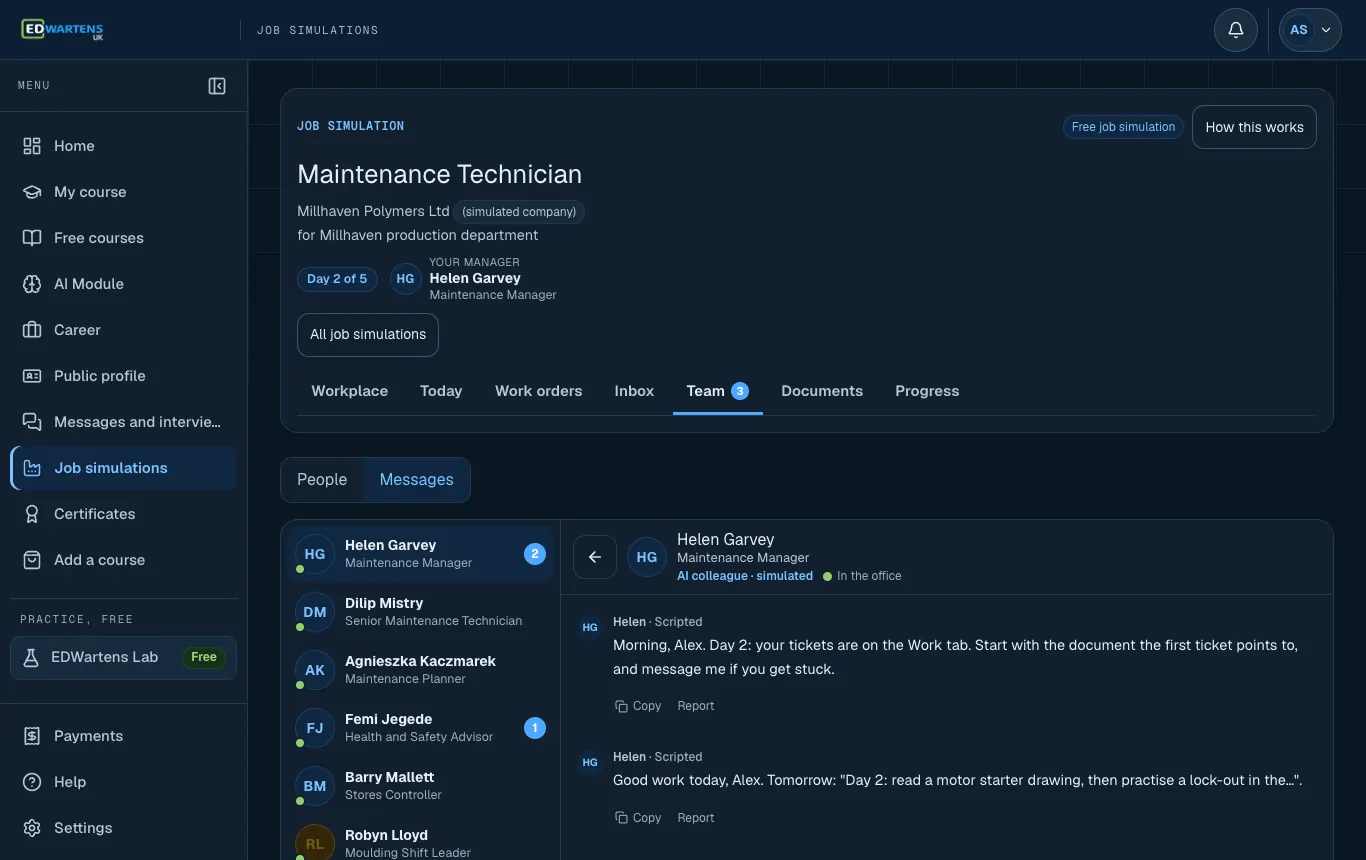Select the Messages view toggle
This screenshot has width=1366, height=860.
[417, 480]
